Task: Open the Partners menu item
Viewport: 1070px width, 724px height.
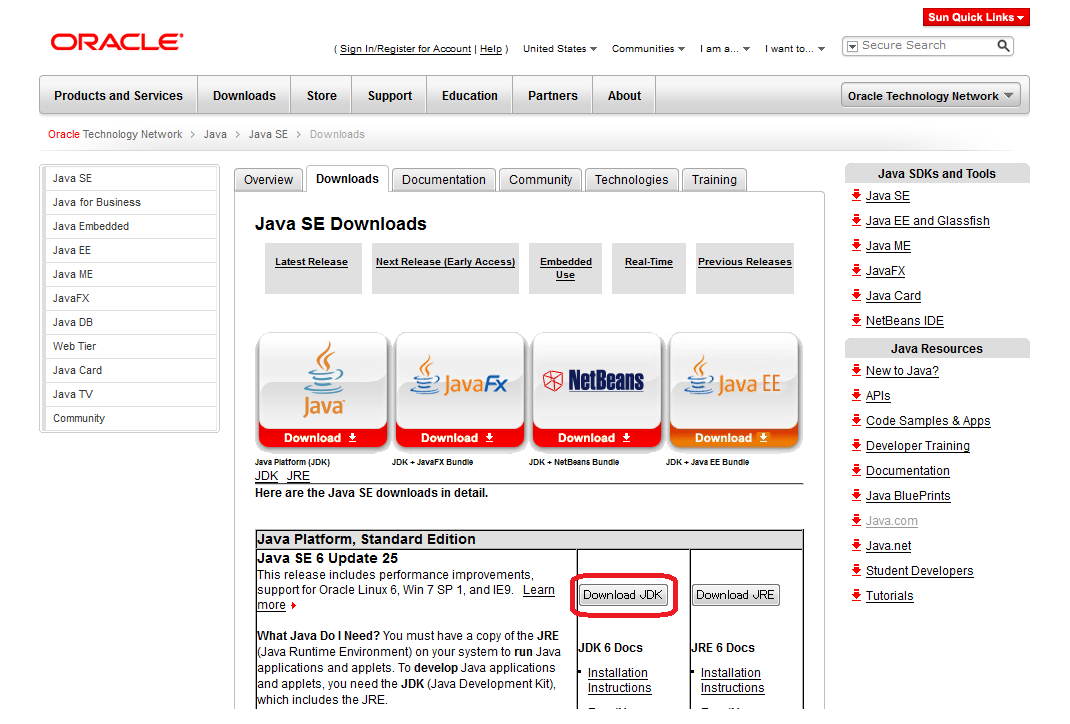Action: (x=553, y=96)
